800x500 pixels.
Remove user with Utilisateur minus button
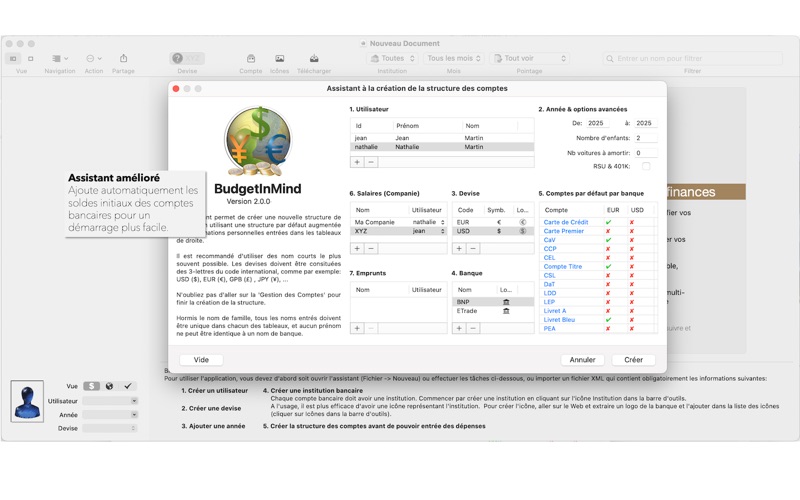pos(371,162)
